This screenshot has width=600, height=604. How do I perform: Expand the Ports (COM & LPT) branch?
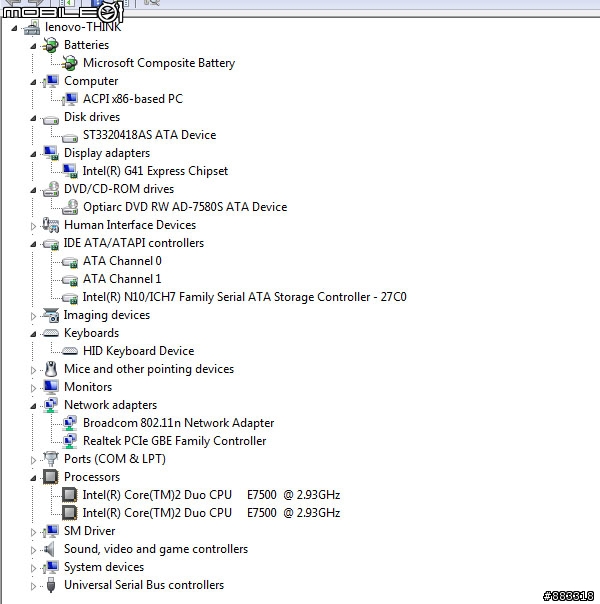(x=34, y=460)
